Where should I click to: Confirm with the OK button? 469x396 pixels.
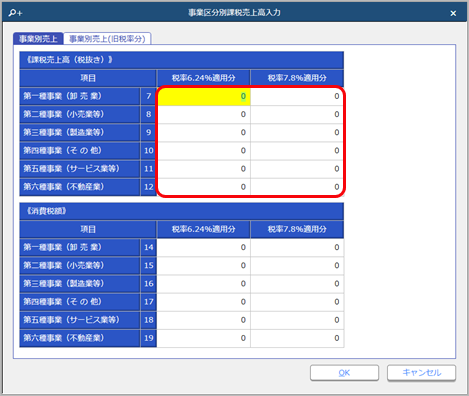point(344,373)
